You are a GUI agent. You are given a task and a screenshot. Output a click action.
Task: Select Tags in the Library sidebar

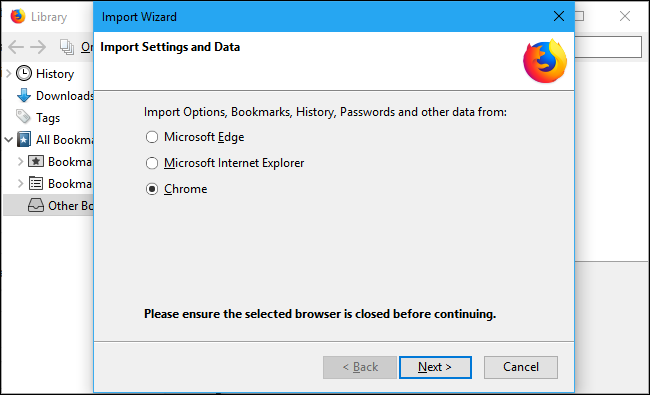[49, 118]
